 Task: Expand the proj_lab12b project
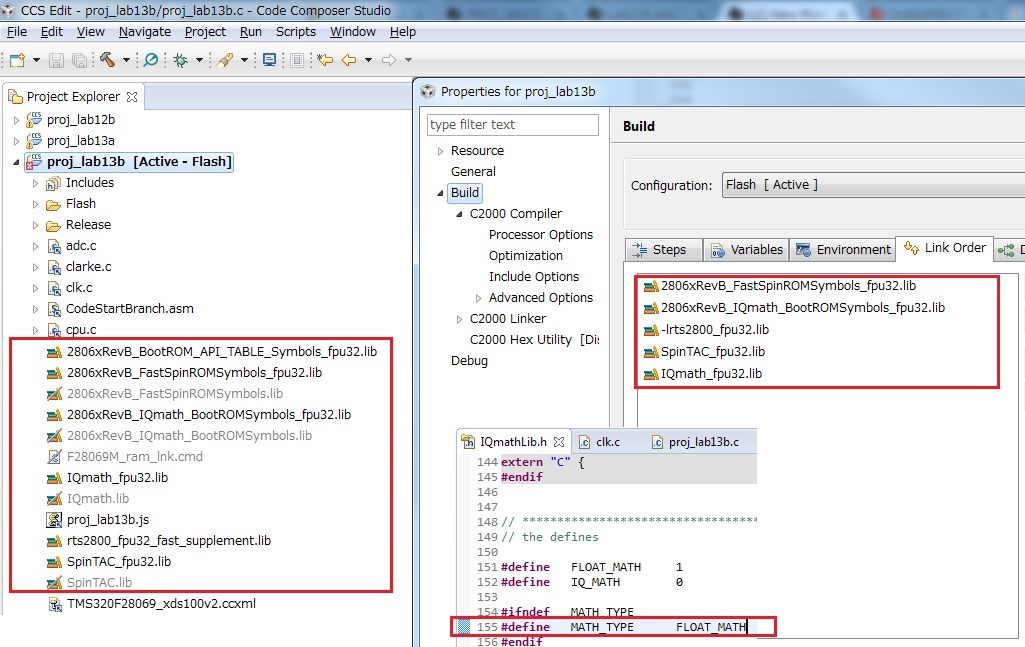16,120
